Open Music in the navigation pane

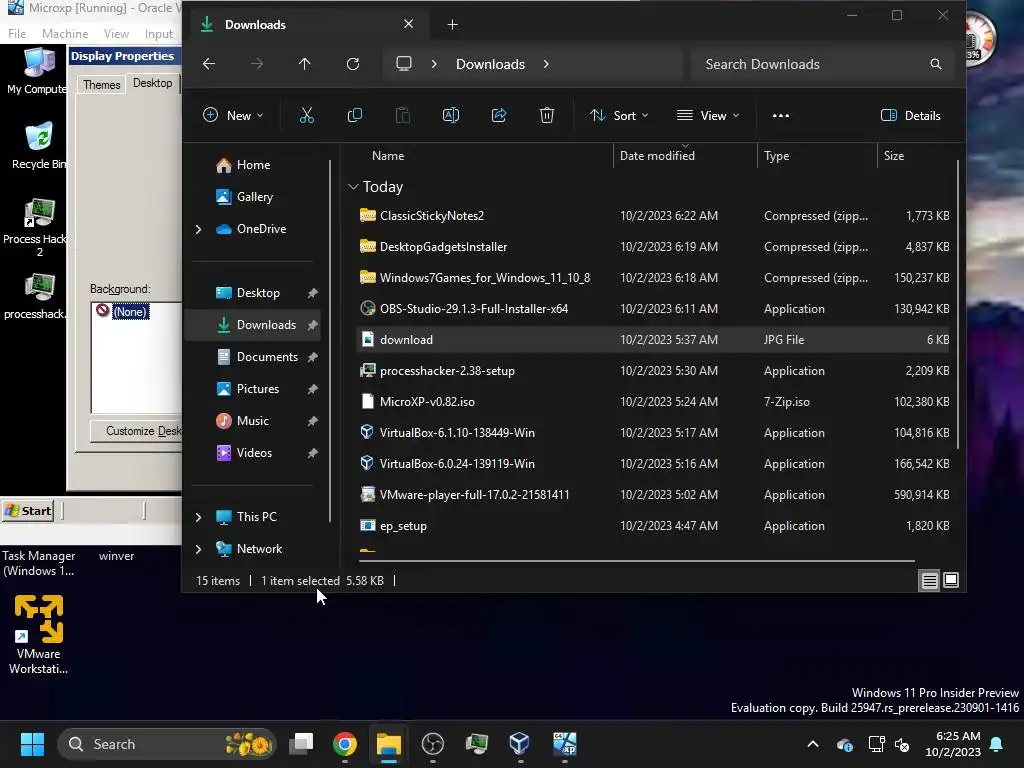point(252,421)
